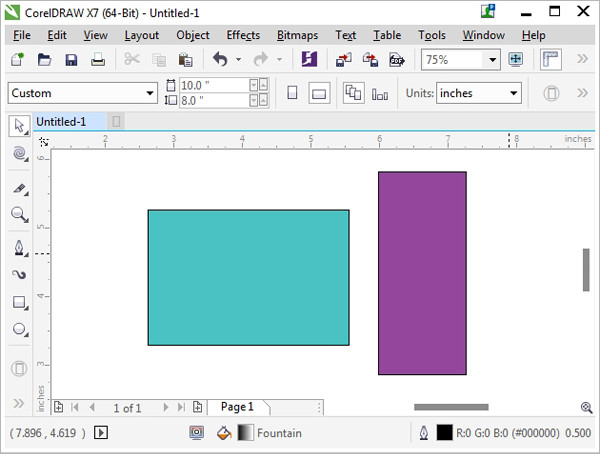Expand the Redo history dropdown arrow
Screen dimensions: 600x454
click(279, 60)
